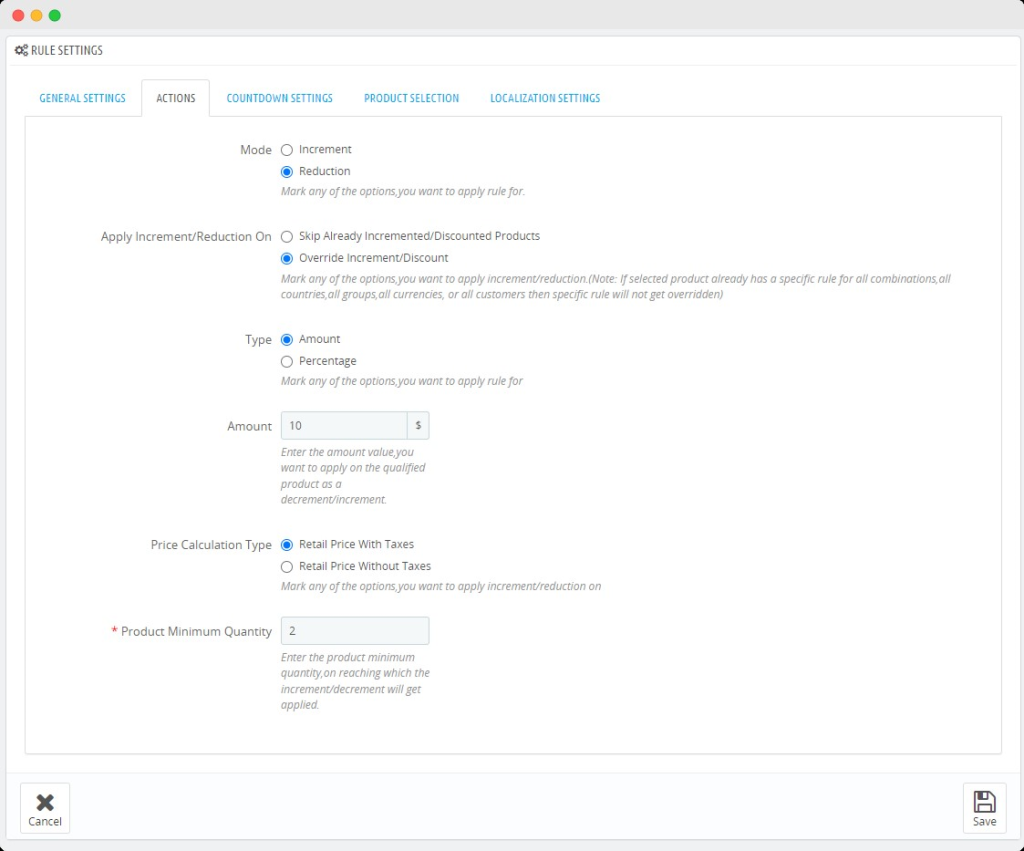Focus the Product Minimum Quantity field

(x=354, y=631)
